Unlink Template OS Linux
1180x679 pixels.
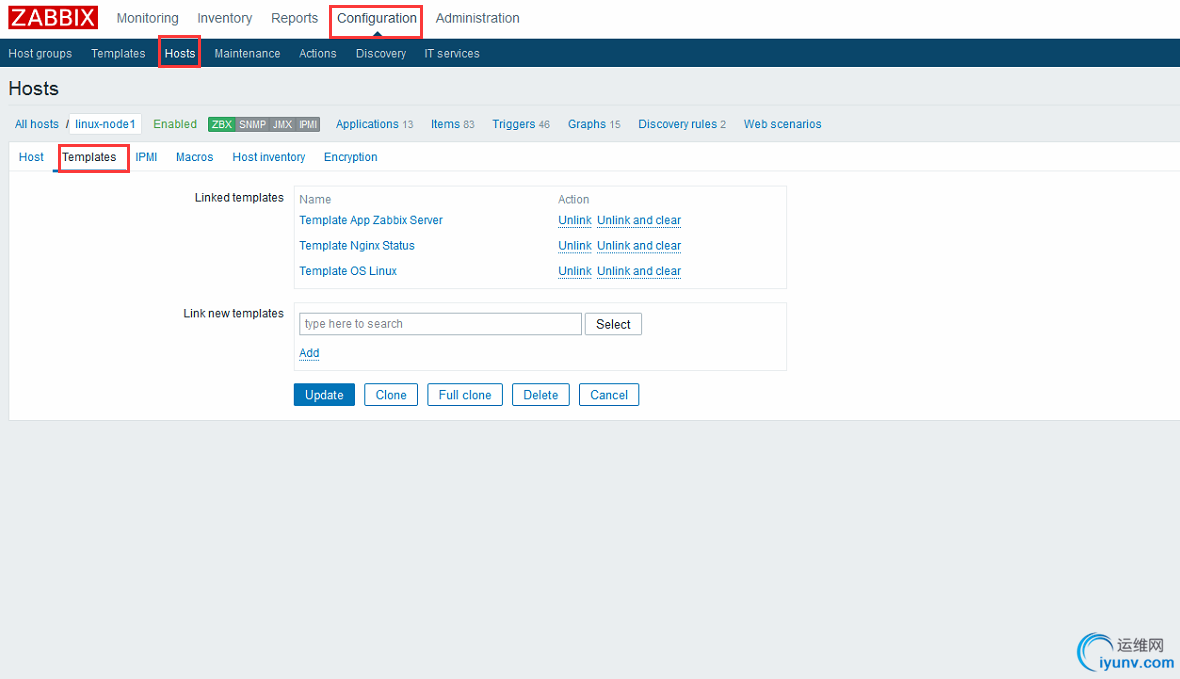(575, 271)
